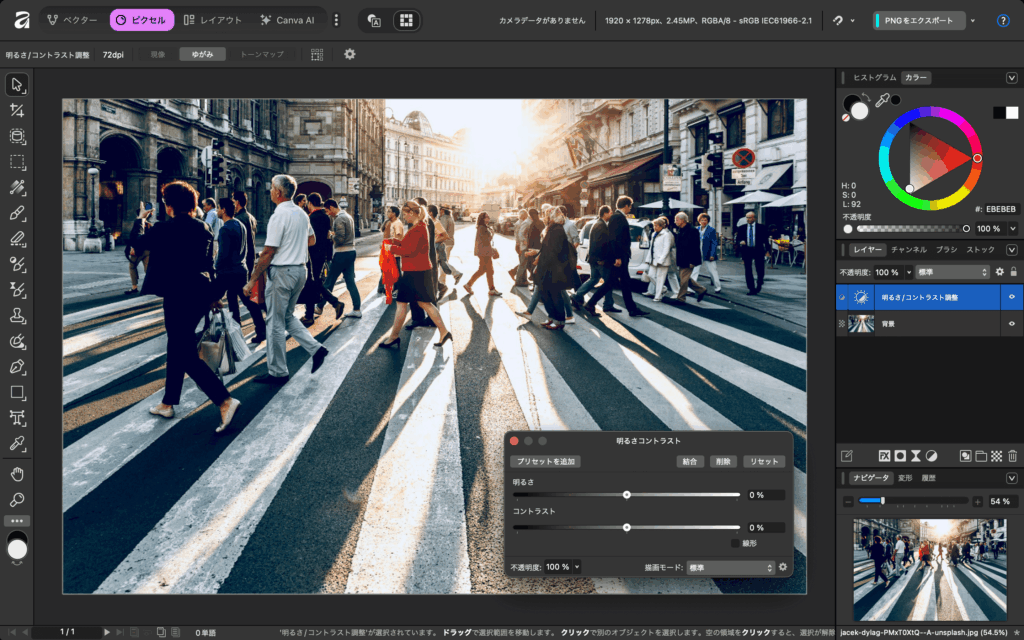The height and width of the screenshot is (640, 1024).
Task: Toggle visibility of 明るさ/コントラスト調整 layer
Action: pyautogui.click(x=1011, y=296)
